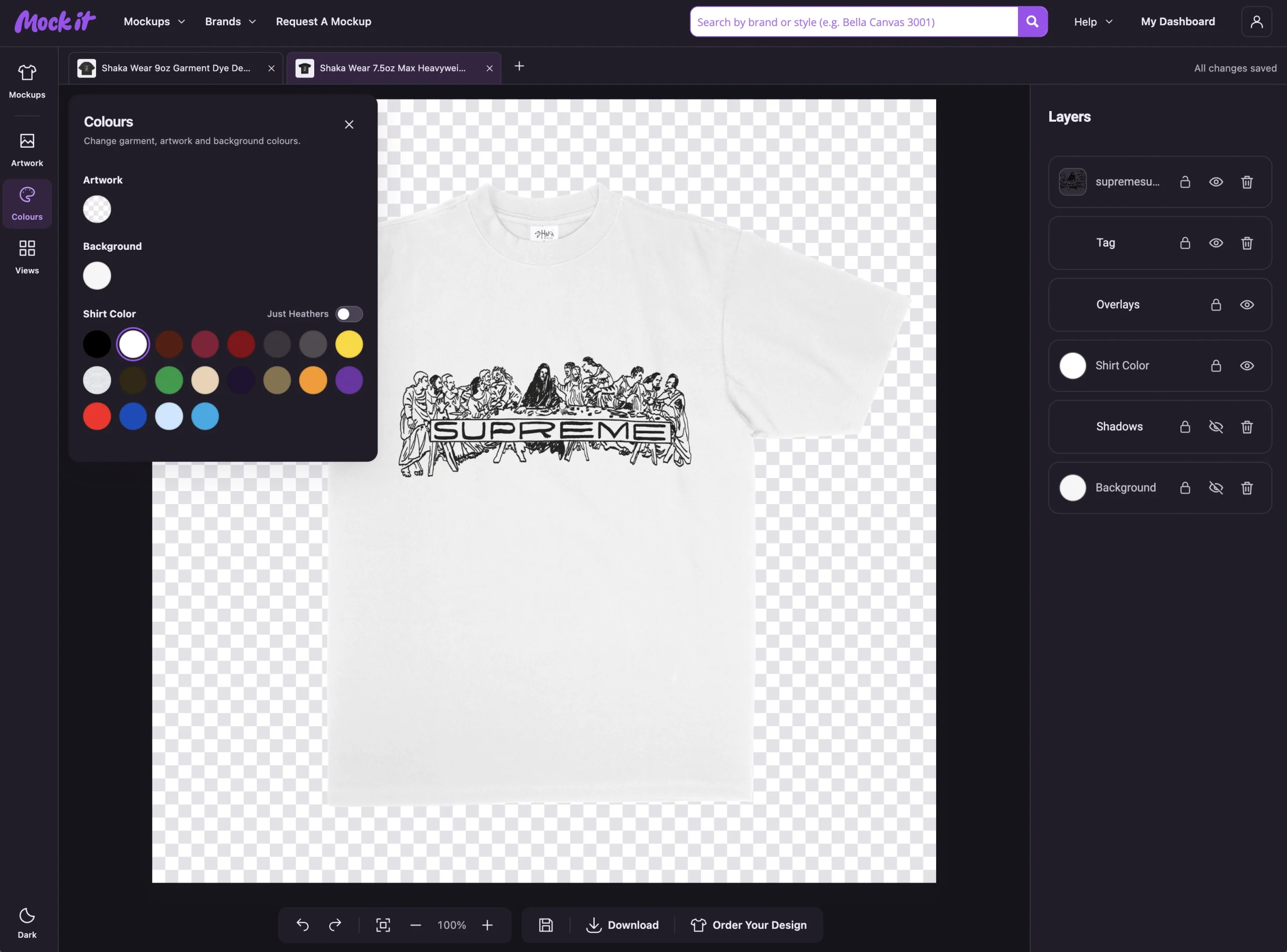Delete the Shadows layer
The width and height of the screenshot is (1287, 952).
coord(1247,427)
